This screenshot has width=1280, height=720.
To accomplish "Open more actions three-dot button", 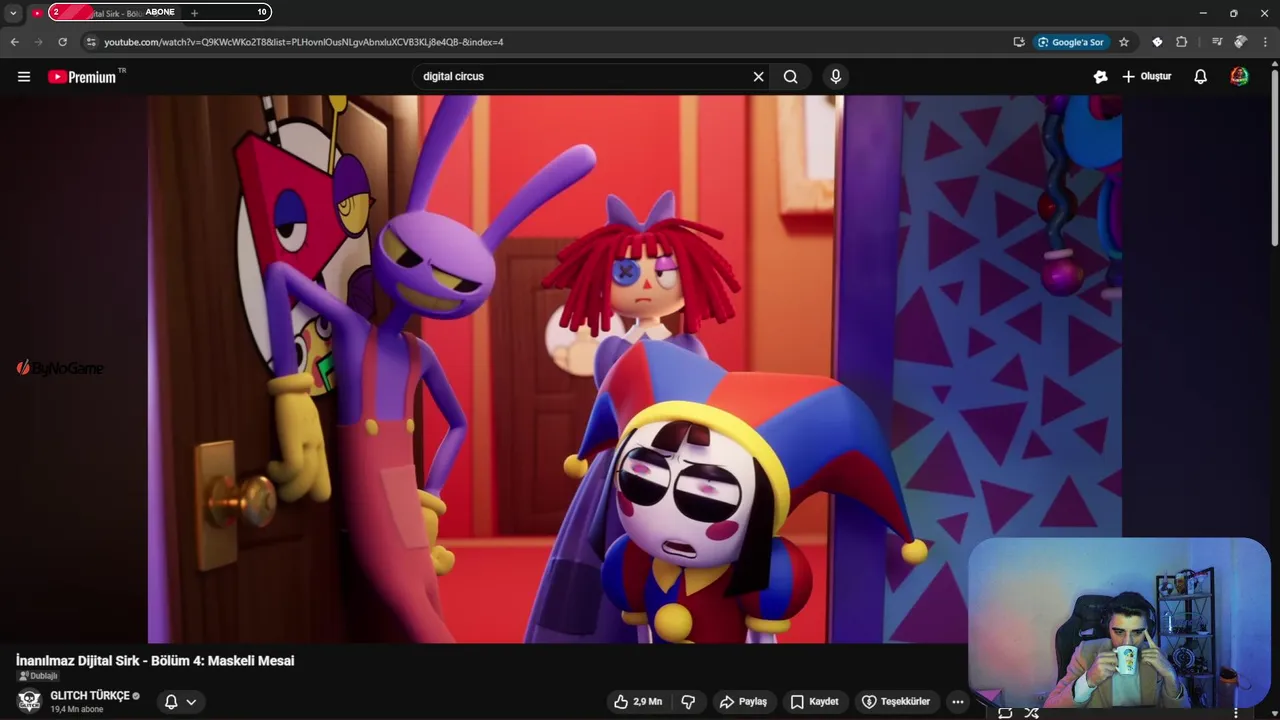I will click(x=958, y=702).
